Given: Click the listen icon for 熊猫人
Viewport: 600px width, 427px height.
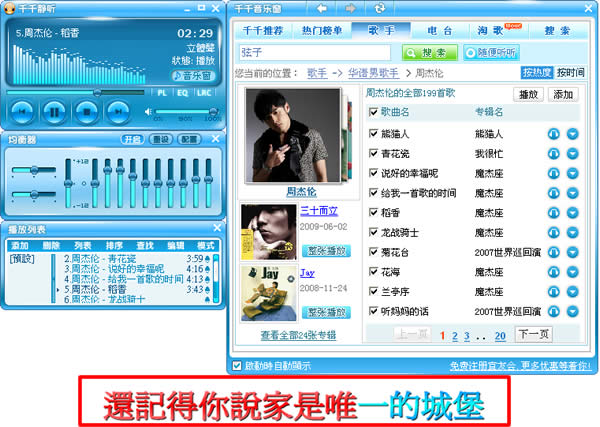Looking at the screenshot, I should pos(553,134).
